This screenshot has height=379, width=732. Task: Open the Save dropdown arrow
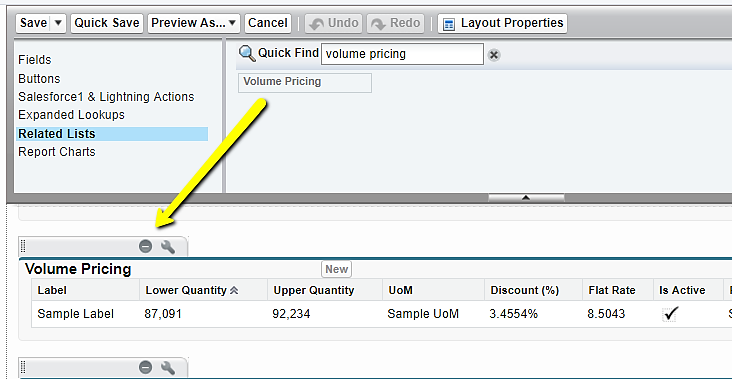click(58, 23)
